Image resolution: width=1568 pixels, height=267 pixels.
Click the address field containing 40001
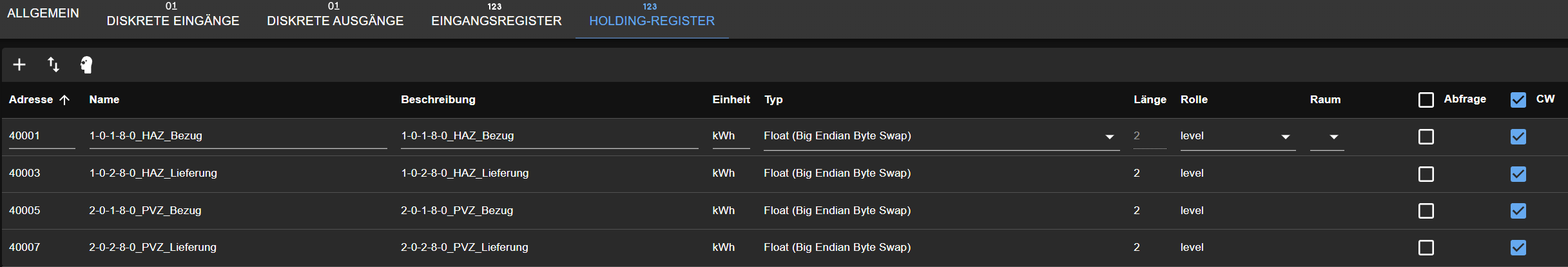coord(41,136)
